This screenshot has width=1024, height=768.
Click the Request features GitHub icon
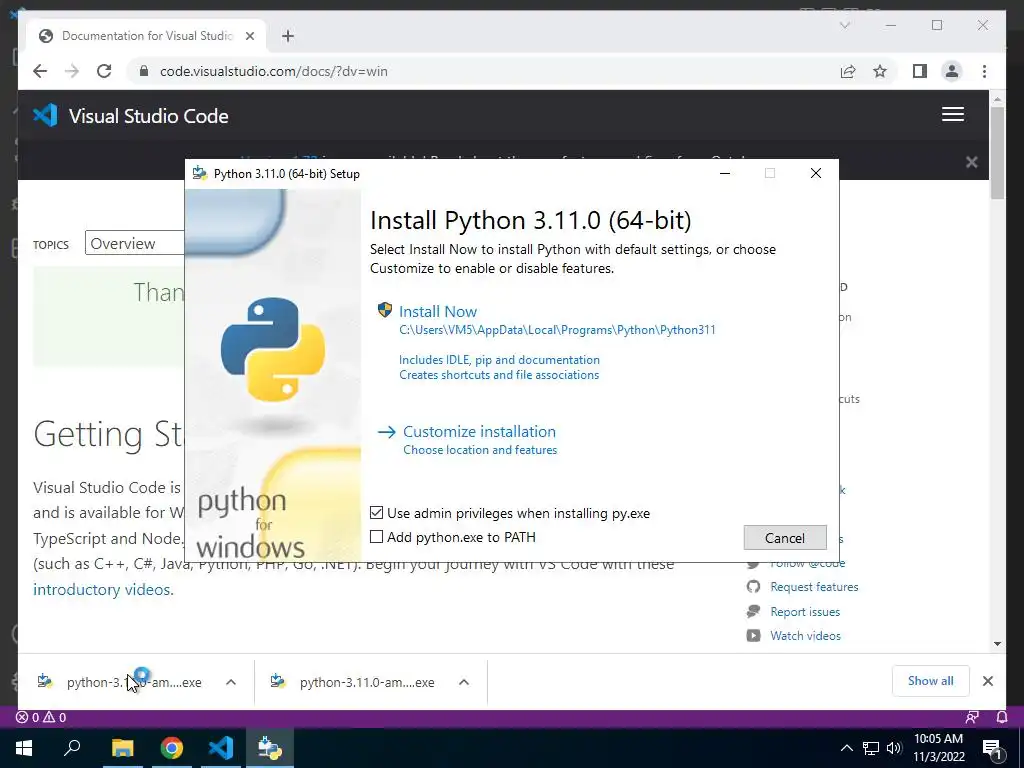tap(754, 586)
